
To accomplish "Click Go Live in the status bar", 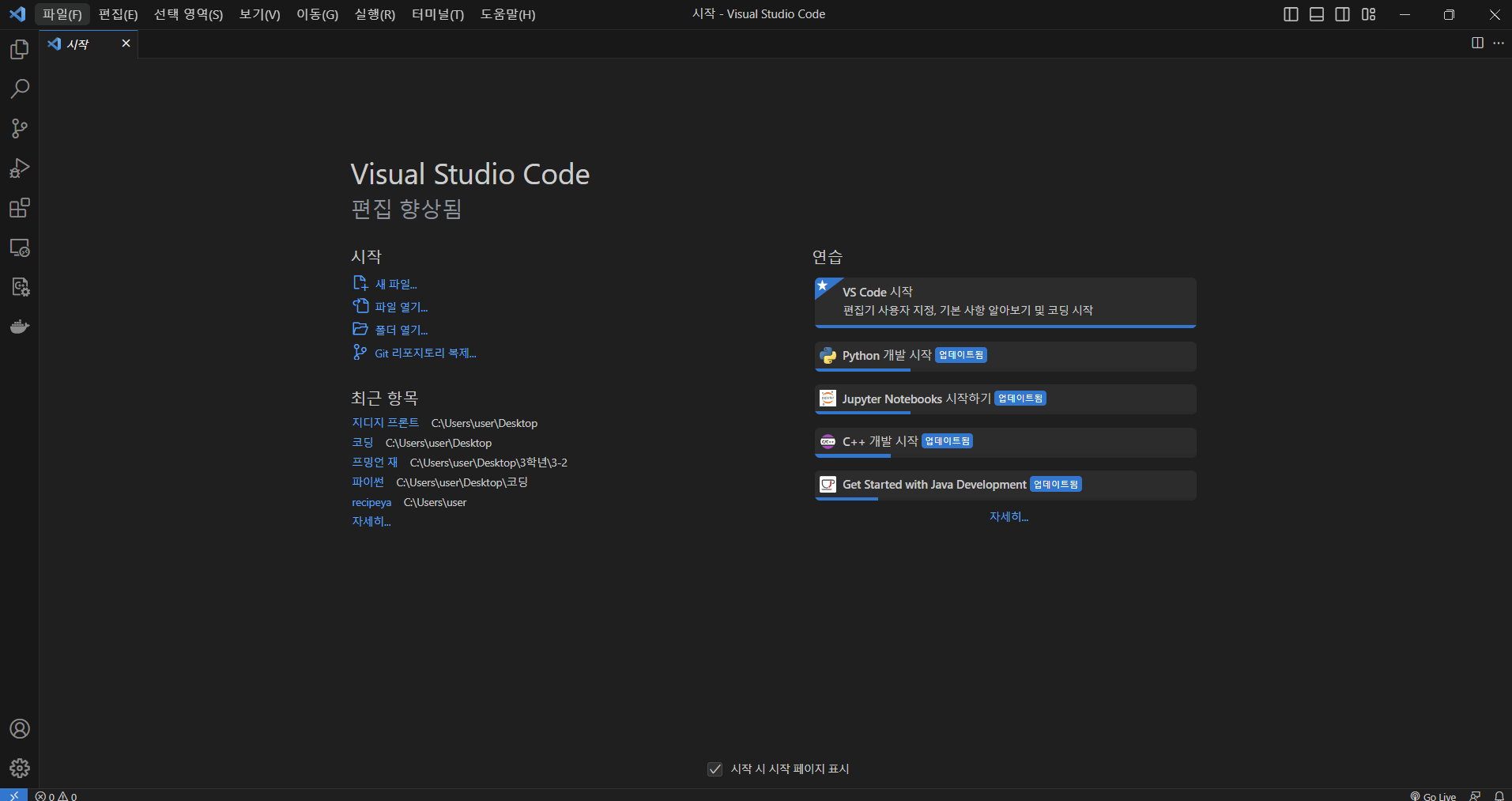I will coord(1433,795).
